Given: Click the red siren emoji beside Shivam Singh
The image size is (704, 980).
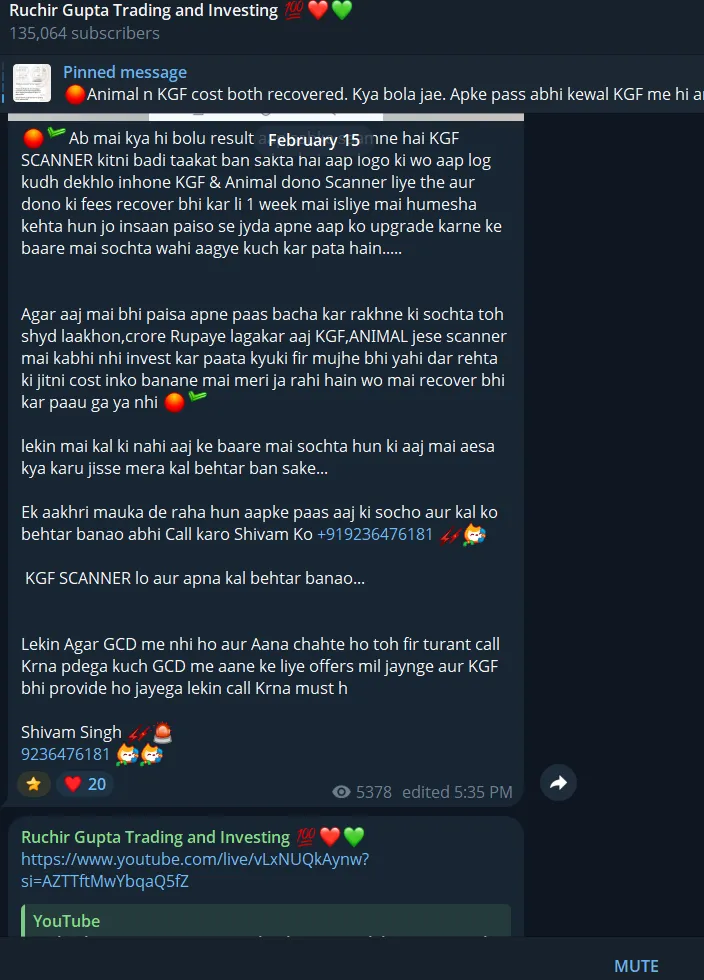Looking at the screenshot, I should [x=162, y=732].
